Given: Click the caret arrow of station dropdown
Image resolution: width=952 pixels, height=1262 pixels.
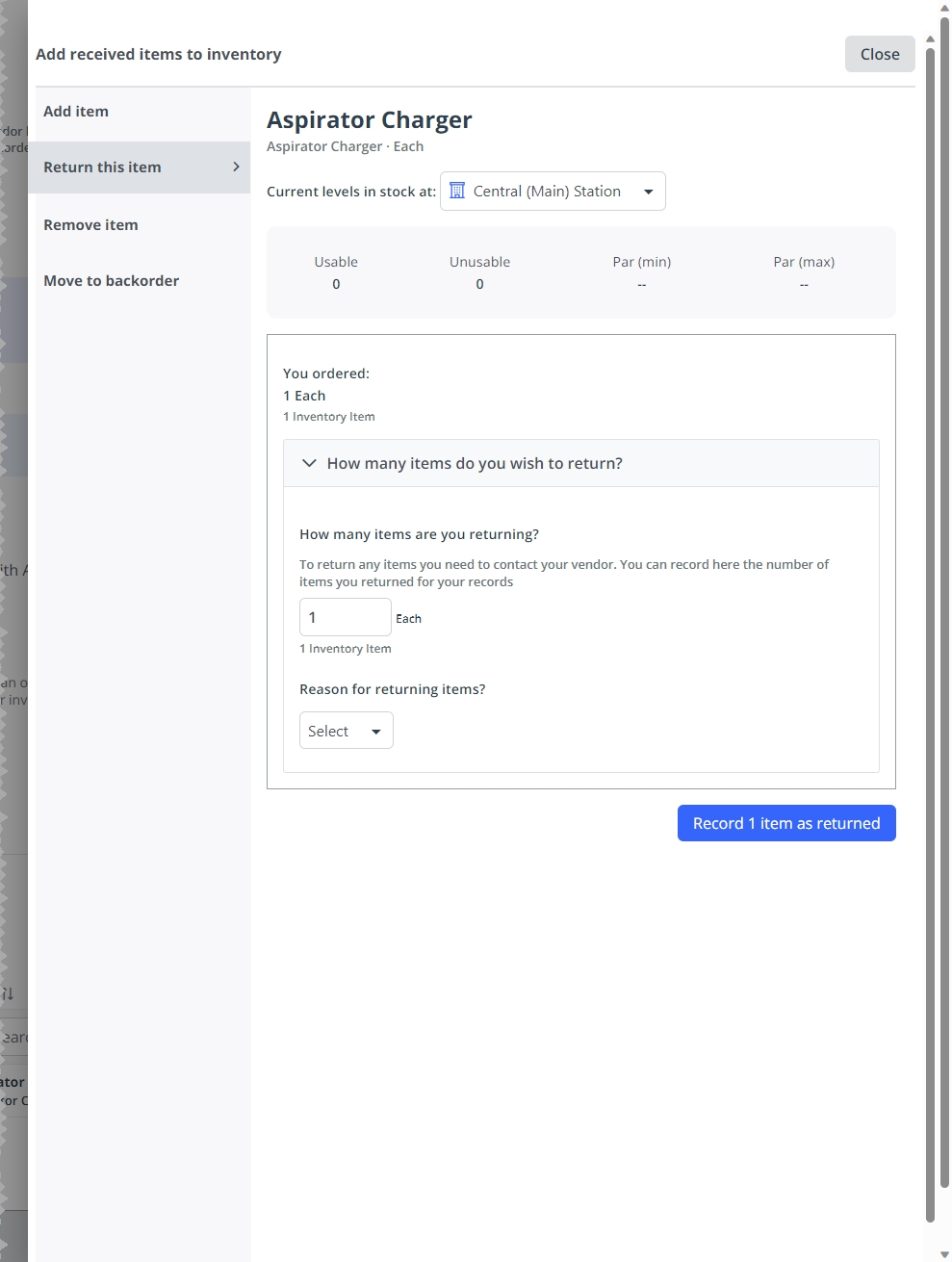Looking at the screenshot, I should coord(649,192).
